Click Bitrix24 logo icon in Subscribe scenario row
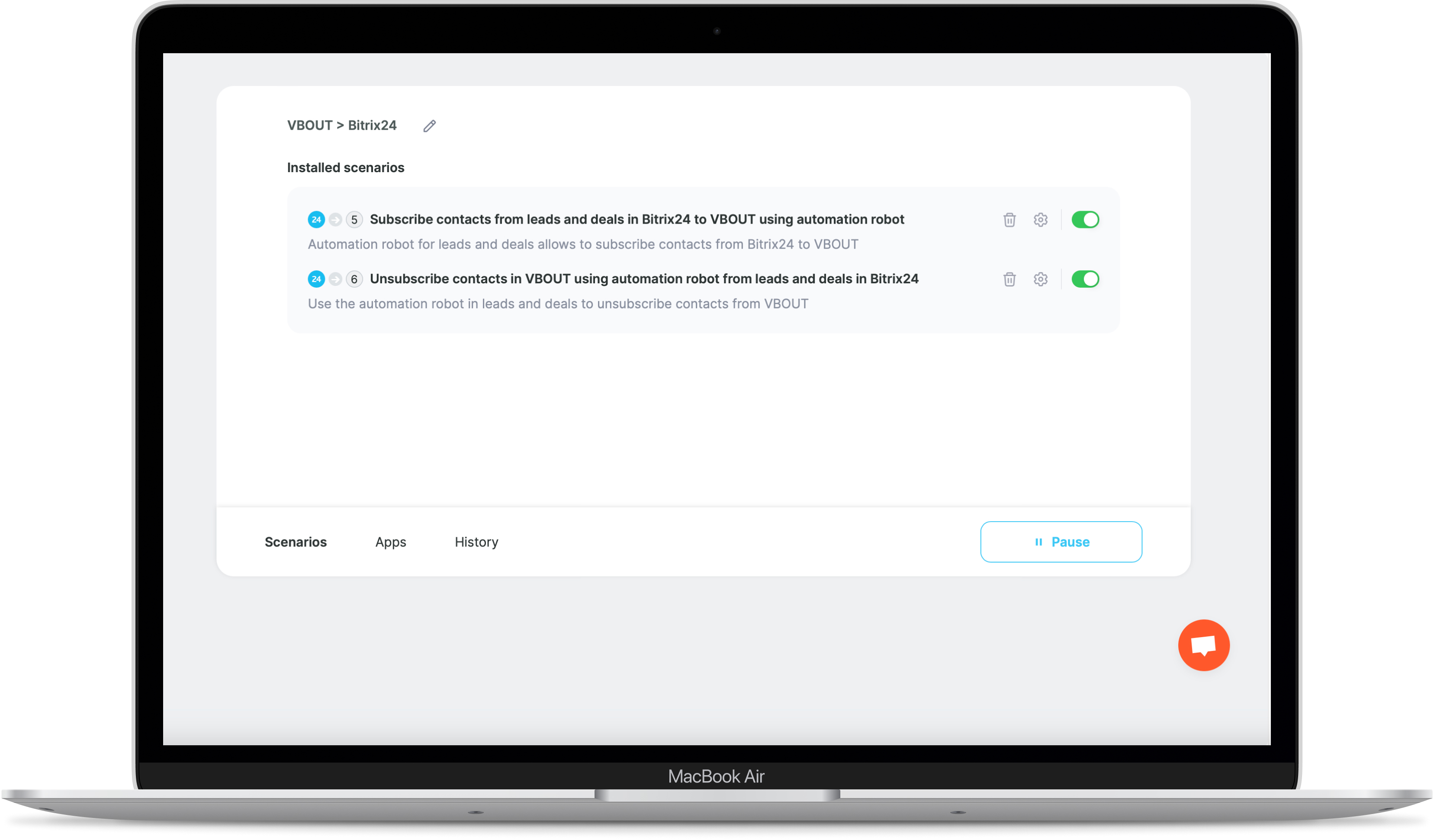 coord(316,220)
